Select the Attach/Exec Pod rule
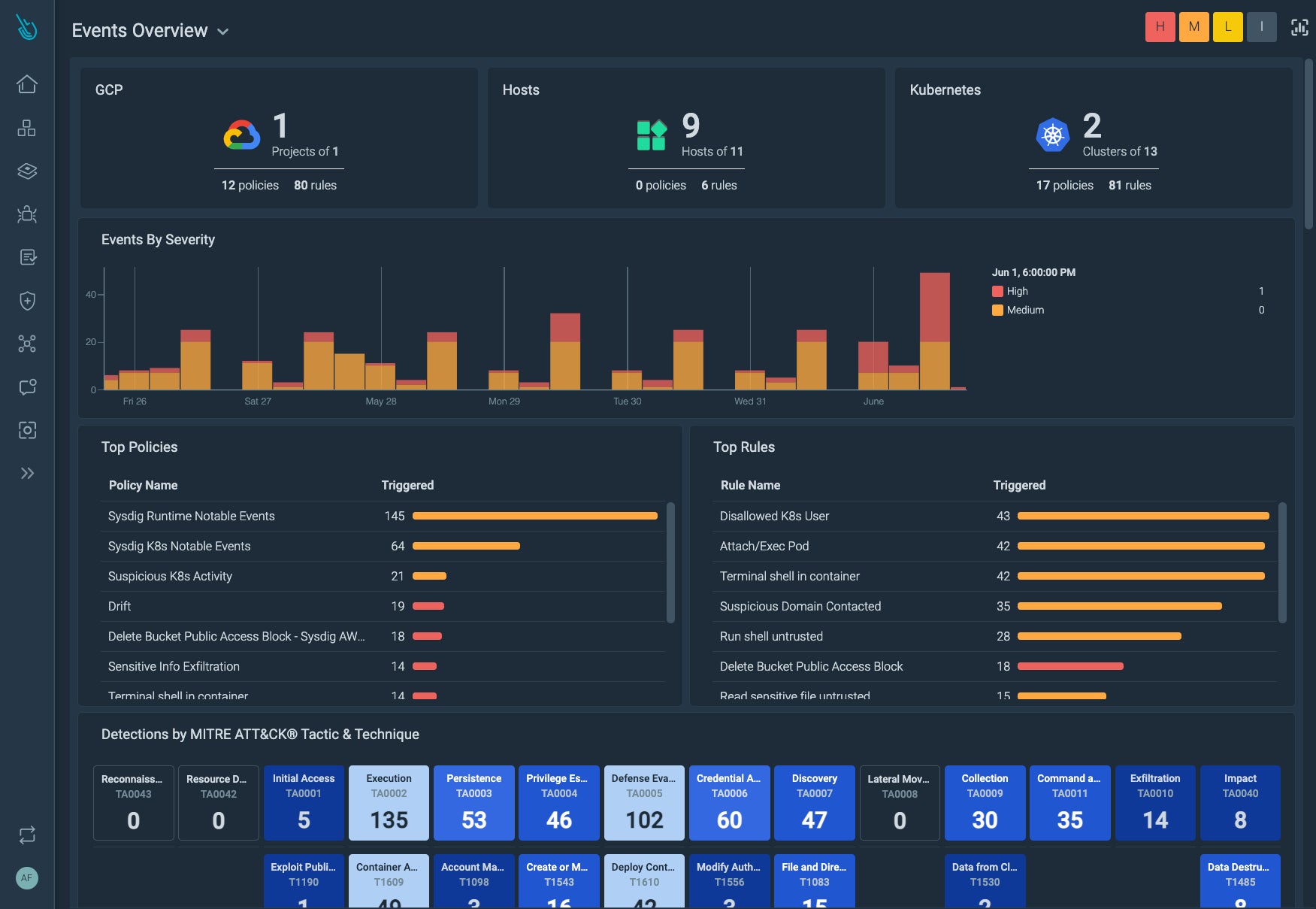Image resolution: width=1316 pixels, height=909 pixels. coord(994,547)
